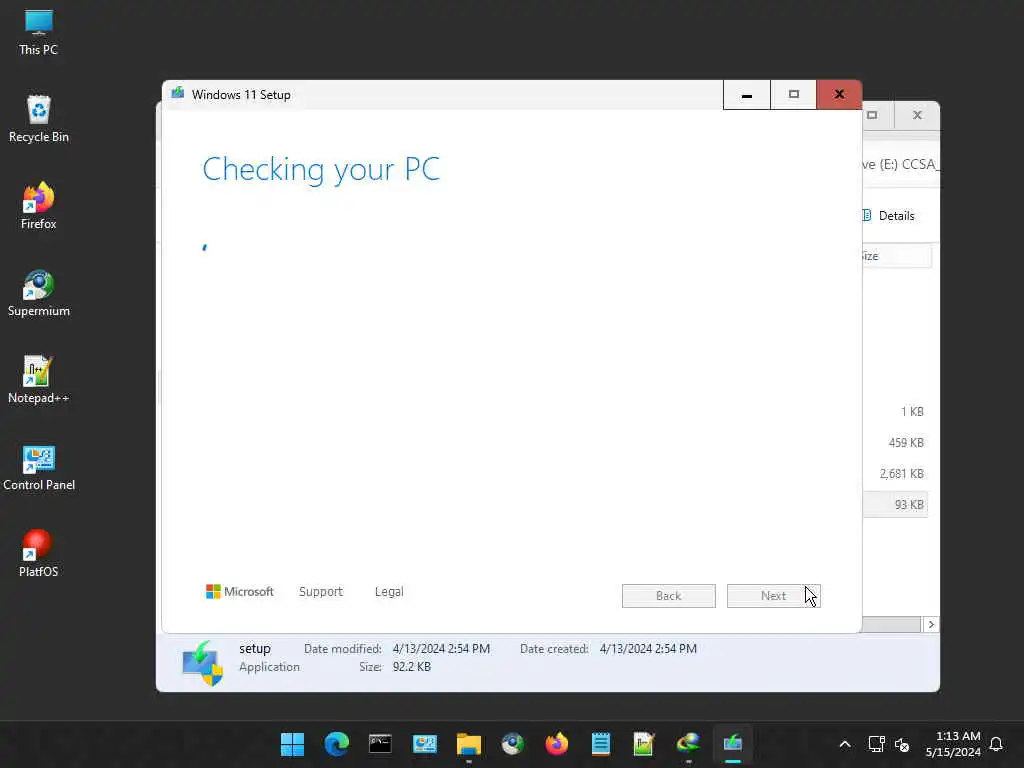The image size is (1024, 768).
Task: Open the muted volume tray icon
Action: pos(902,744)
